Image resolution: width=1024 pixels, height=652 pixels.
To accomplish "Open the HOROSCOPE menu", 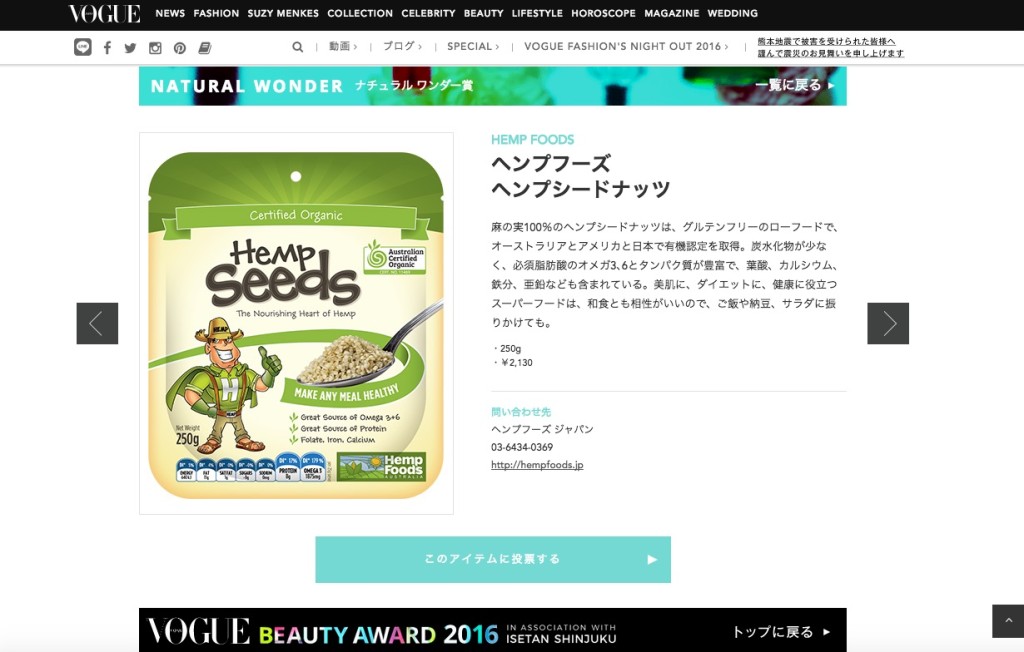I will 603,13.
